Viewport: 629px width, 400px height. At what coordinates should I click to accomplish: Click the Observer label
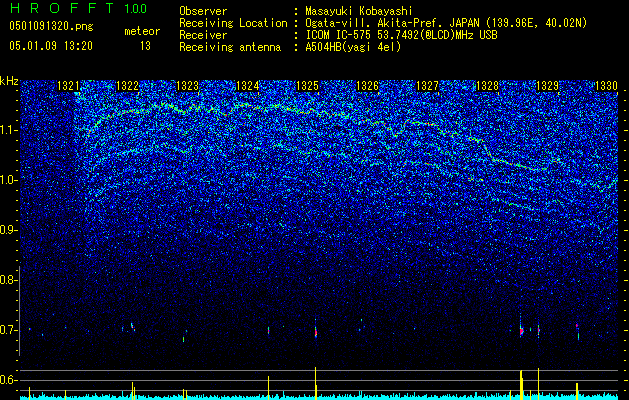click(x=203, y=11)
